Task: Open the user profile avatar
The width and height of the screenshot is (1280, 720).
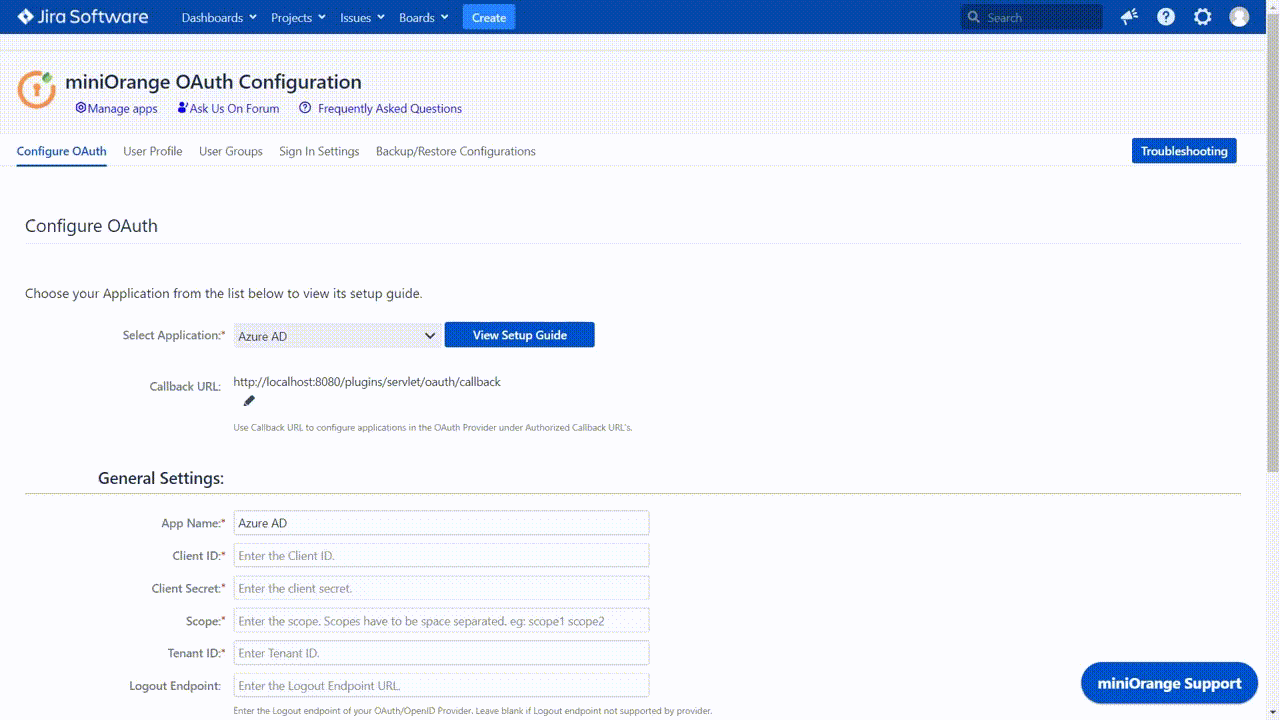Action: (x=1239, y=17)
